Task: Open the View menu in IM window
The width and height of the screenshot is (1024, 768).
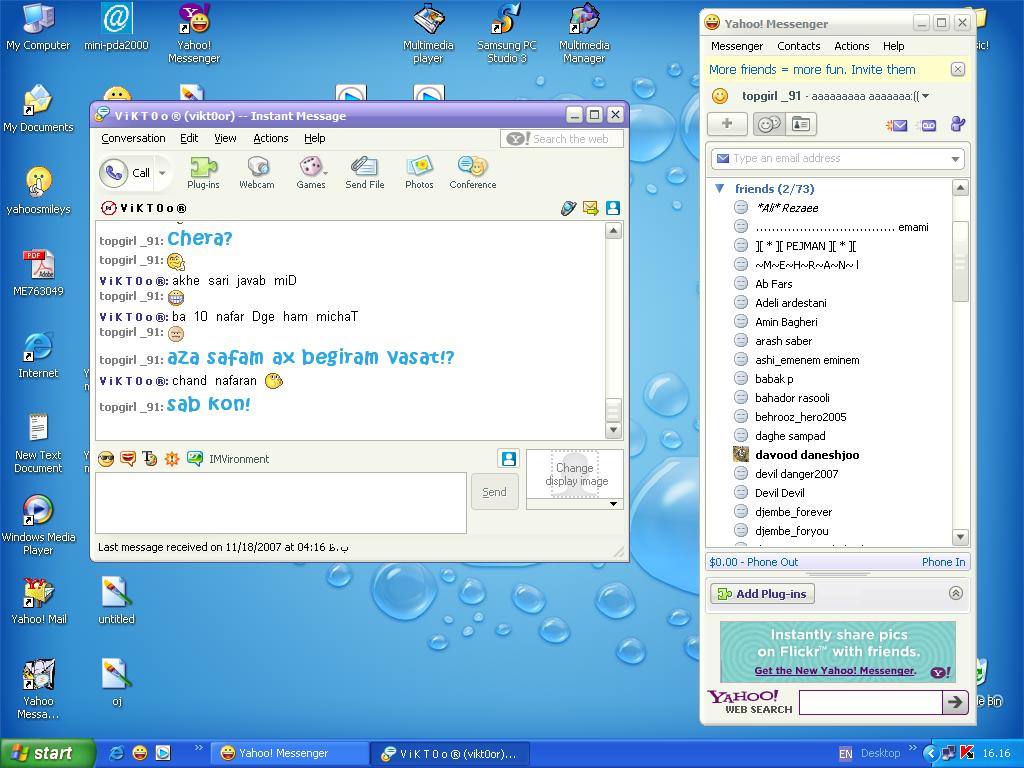Action: (225, 138)
